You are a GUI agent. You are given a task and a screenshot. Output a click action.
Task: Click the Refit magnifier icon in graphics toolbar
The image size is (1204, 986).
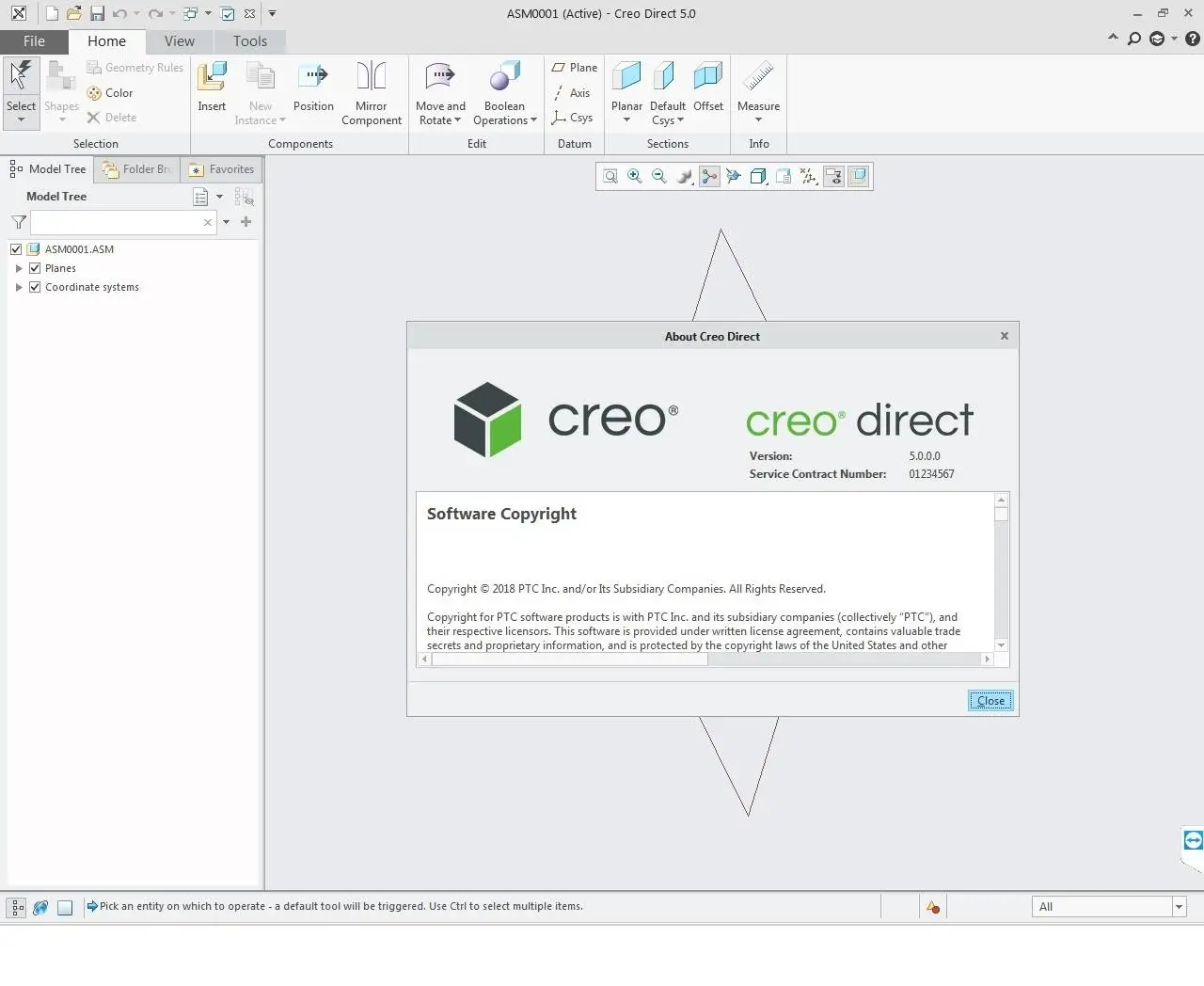[x=610, y=176]
